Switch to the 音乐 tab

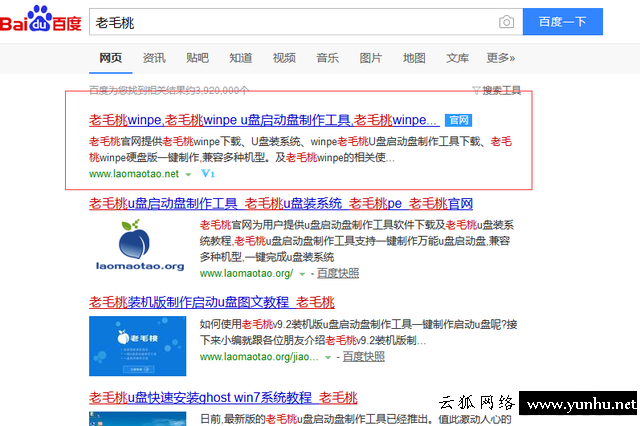point(327,58)
